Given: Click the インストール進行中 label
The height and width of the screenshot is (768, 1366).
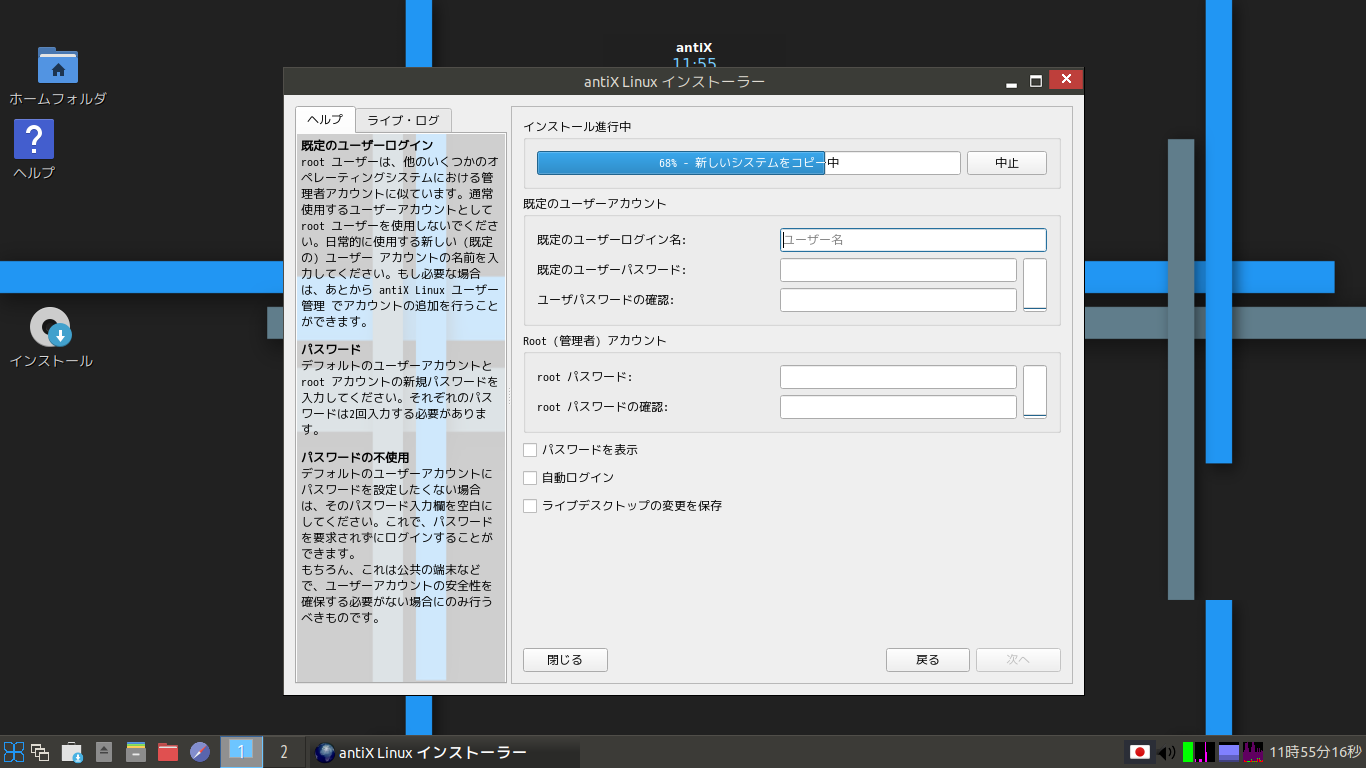Looking at the screenshot, I should coord(577,127).
